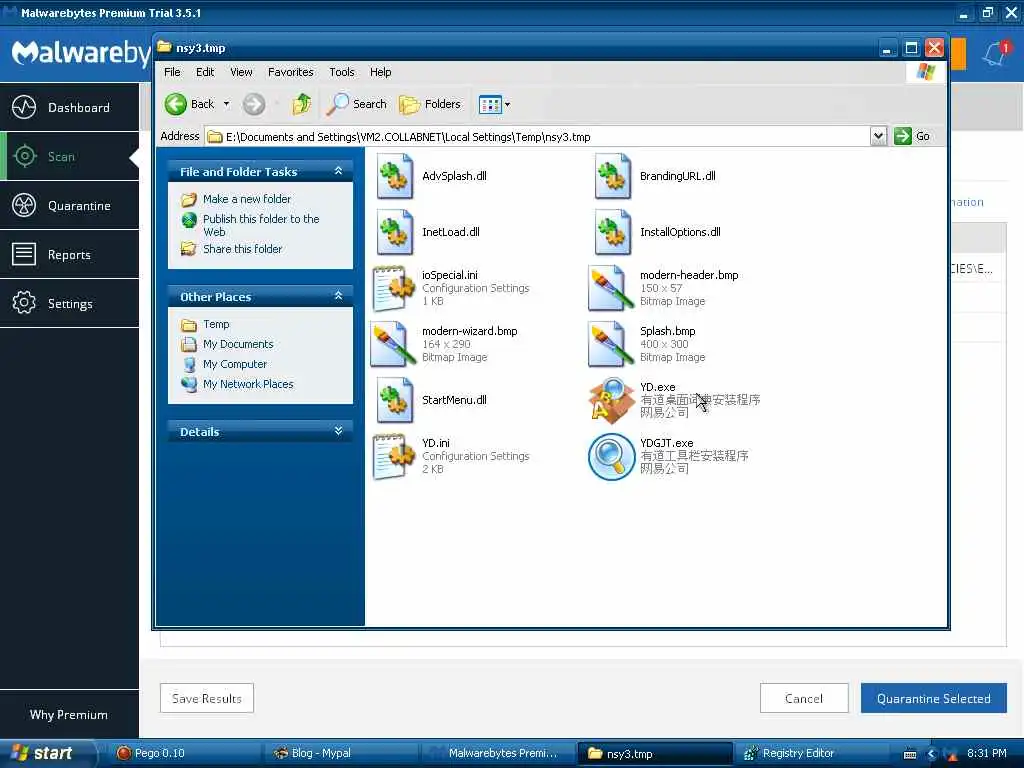Collapse the File and Folder Tasks panel
This screenshot has height=768, width=1024.
[x=338, y=171]
